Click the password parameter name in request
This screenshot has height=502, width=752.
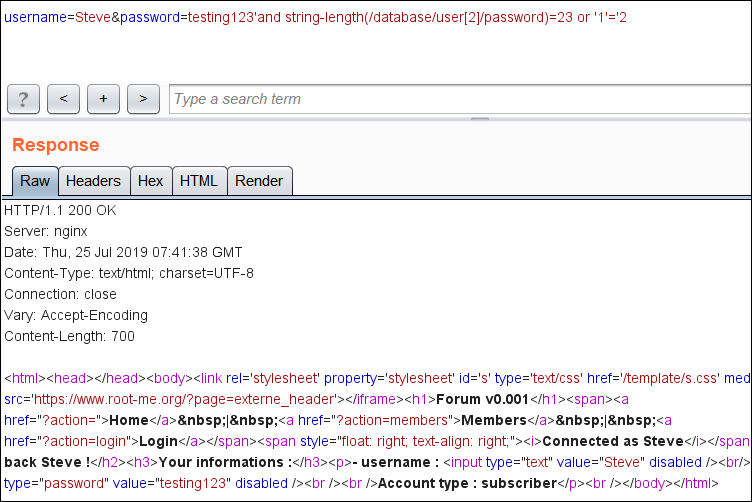click(150, 17)
